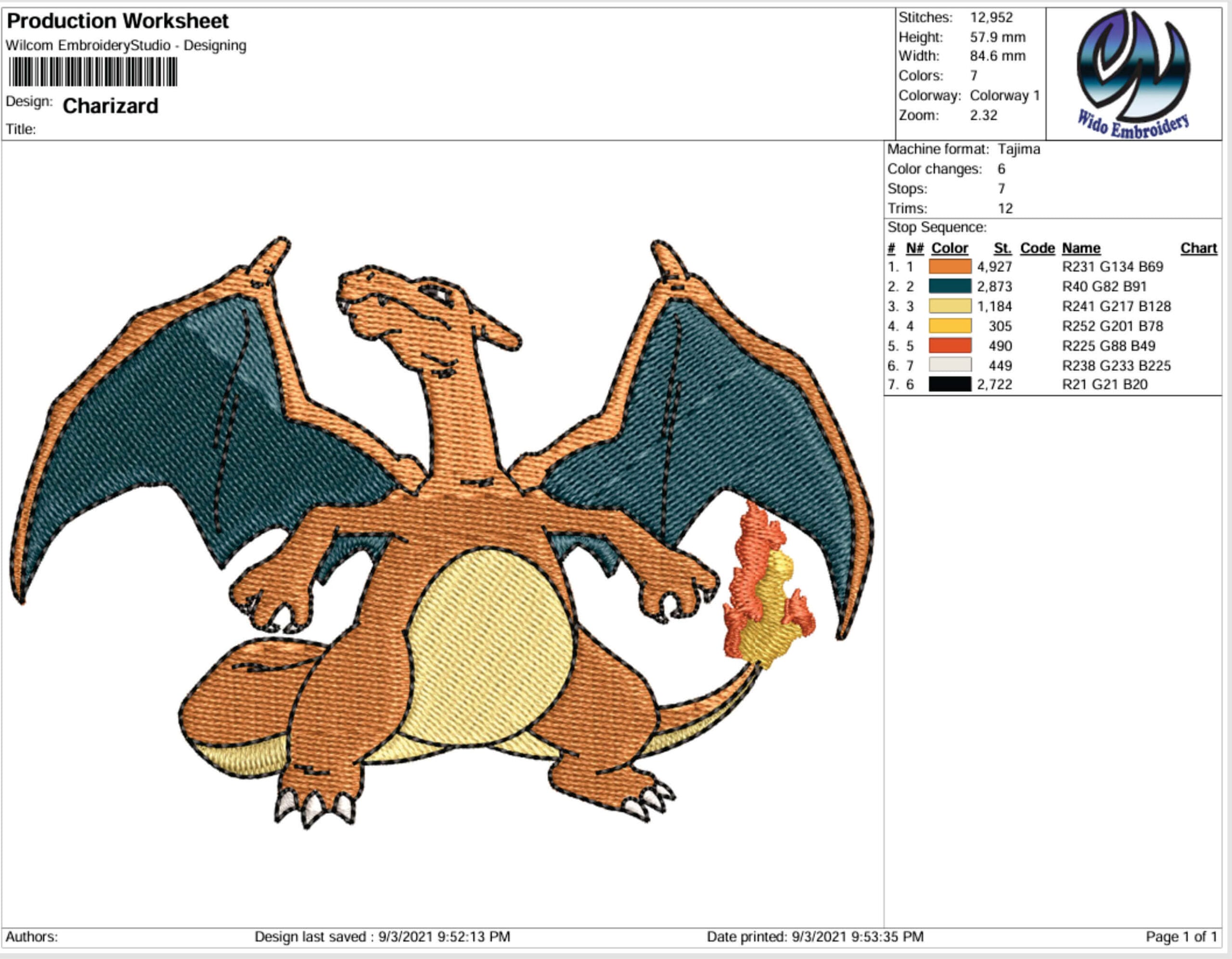Select the off-white R238 G233 B225 swatch
Screen dimensions: 1232x959
pyautogui.click(x=950, y=365)
